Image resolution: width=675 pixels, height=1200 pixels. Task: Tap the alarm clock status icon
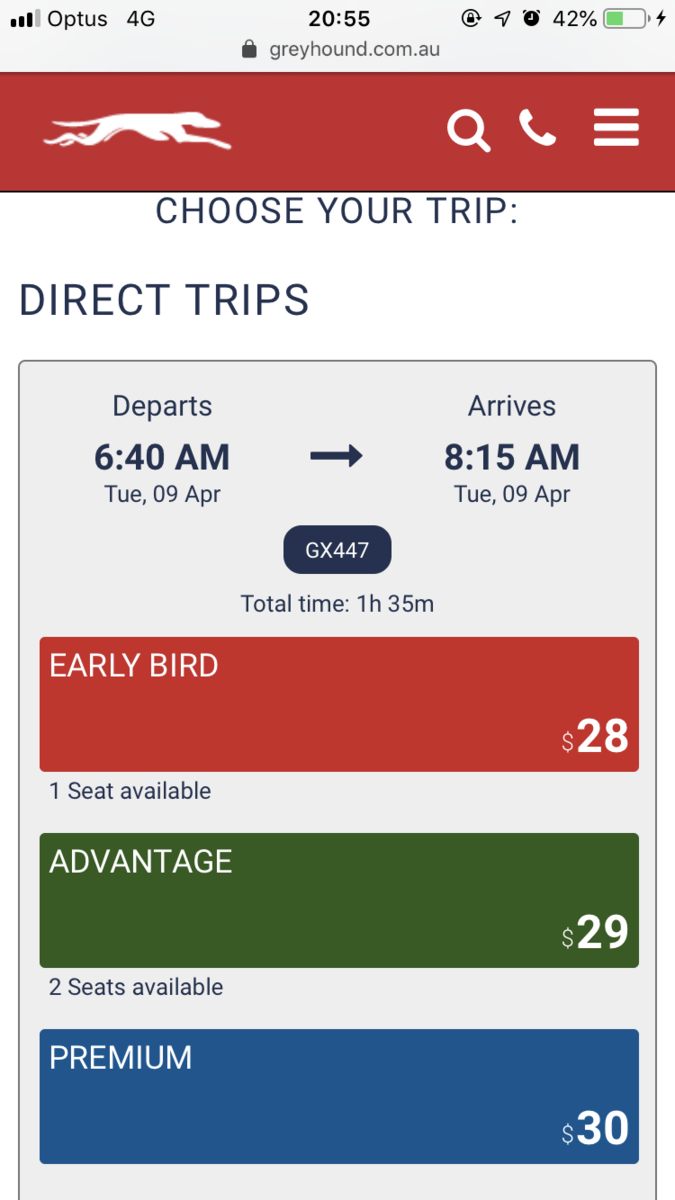[532, 18]
